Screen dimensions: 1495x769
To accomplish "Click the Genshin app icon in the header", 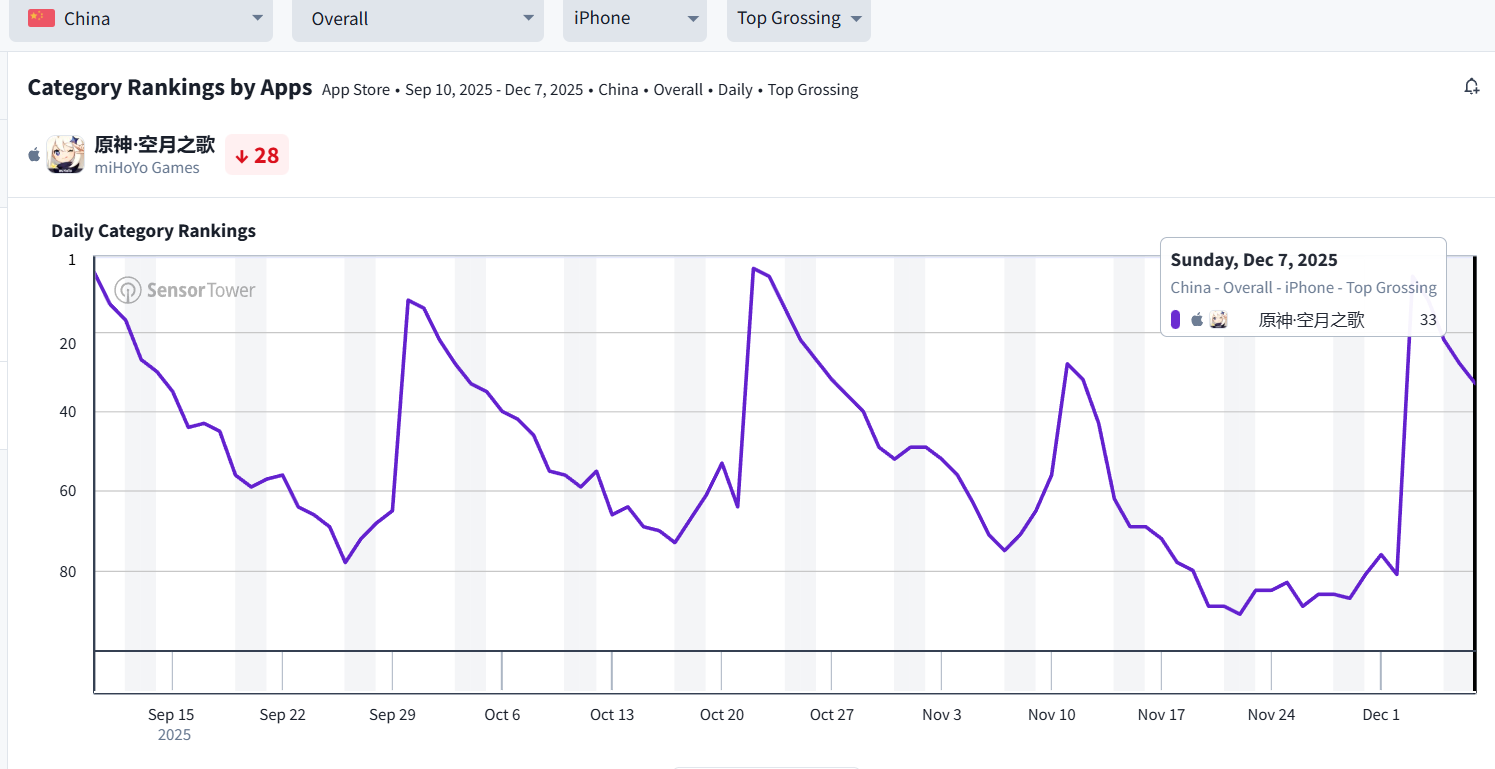I will [65, 154].
